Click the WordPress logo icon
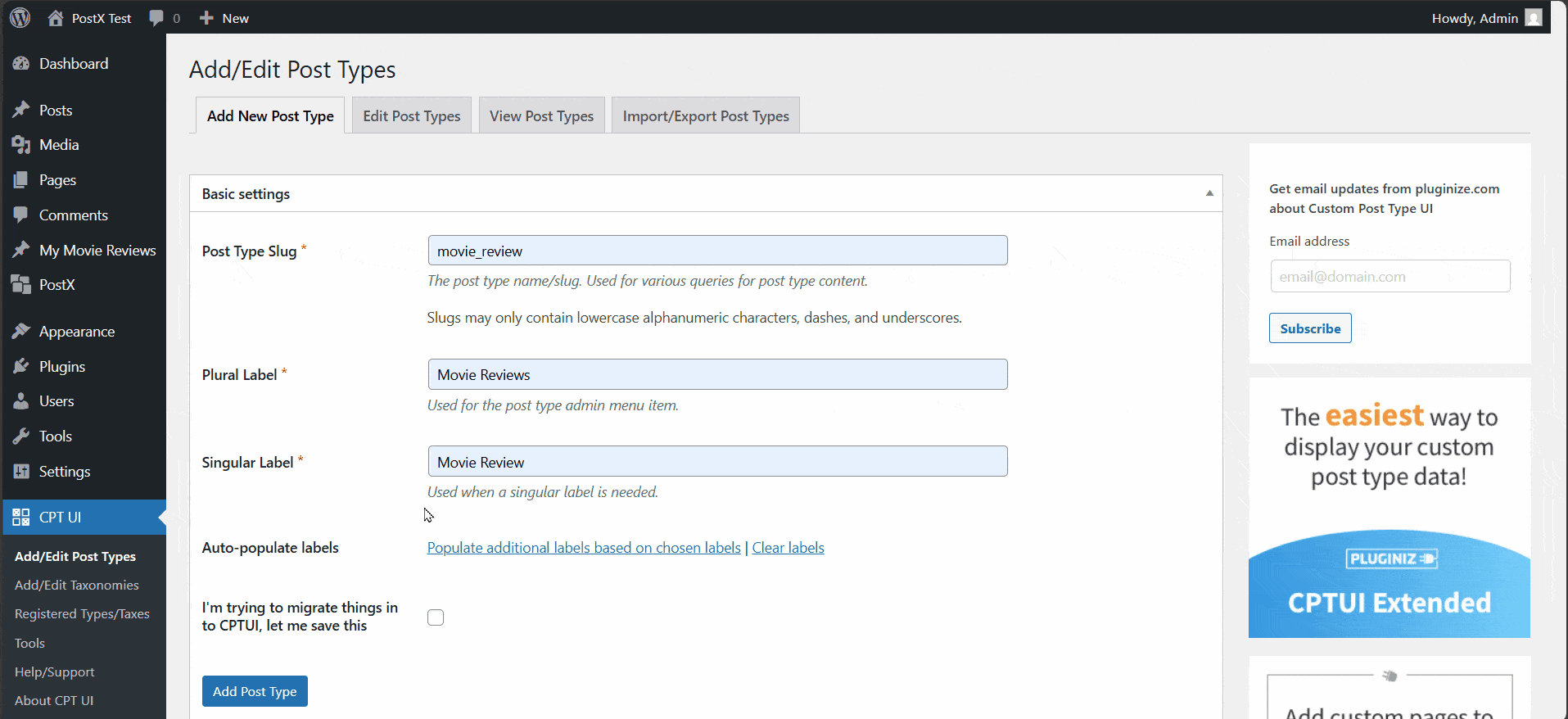The image size is (1568, 719). coord(20,17)
